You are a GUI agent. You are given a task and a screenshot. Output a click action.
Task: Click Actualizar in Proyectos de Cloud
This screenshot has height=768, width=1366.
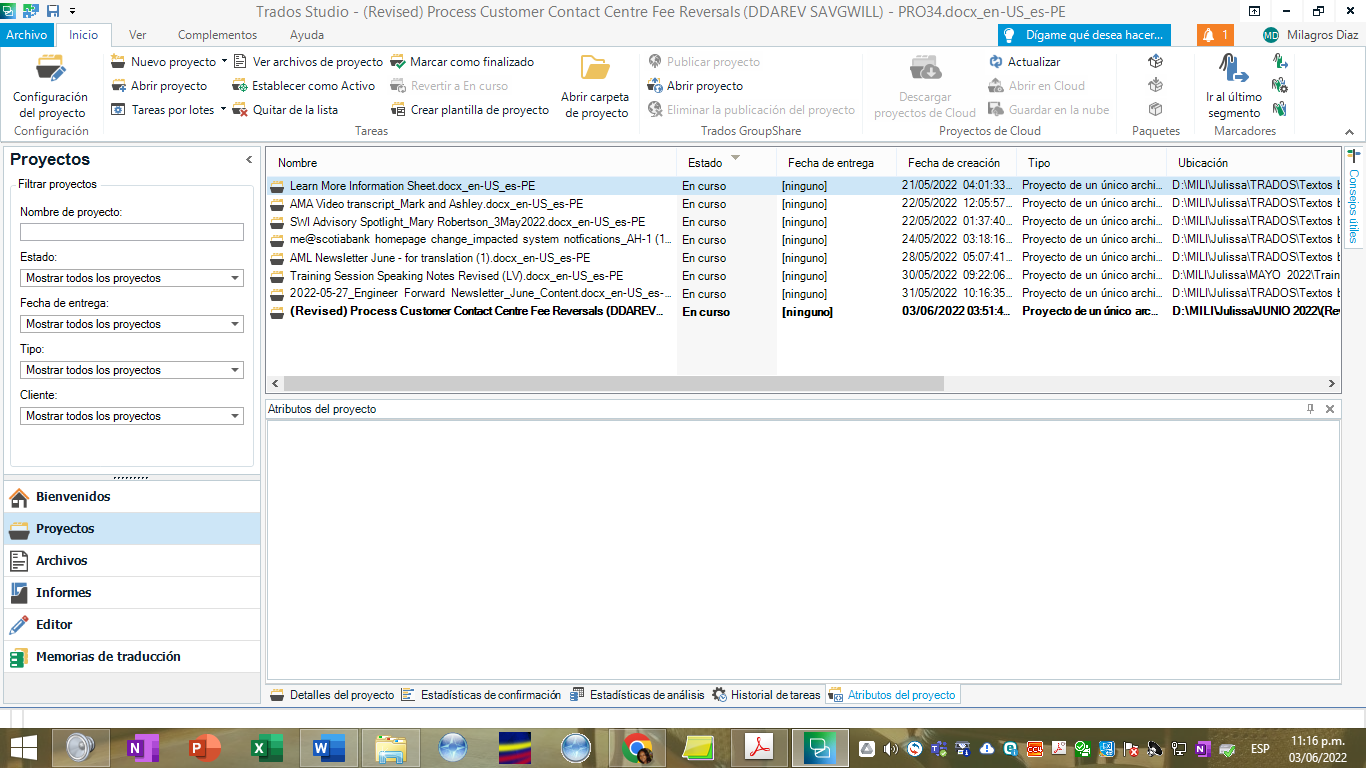click(x=1024, y=62)
